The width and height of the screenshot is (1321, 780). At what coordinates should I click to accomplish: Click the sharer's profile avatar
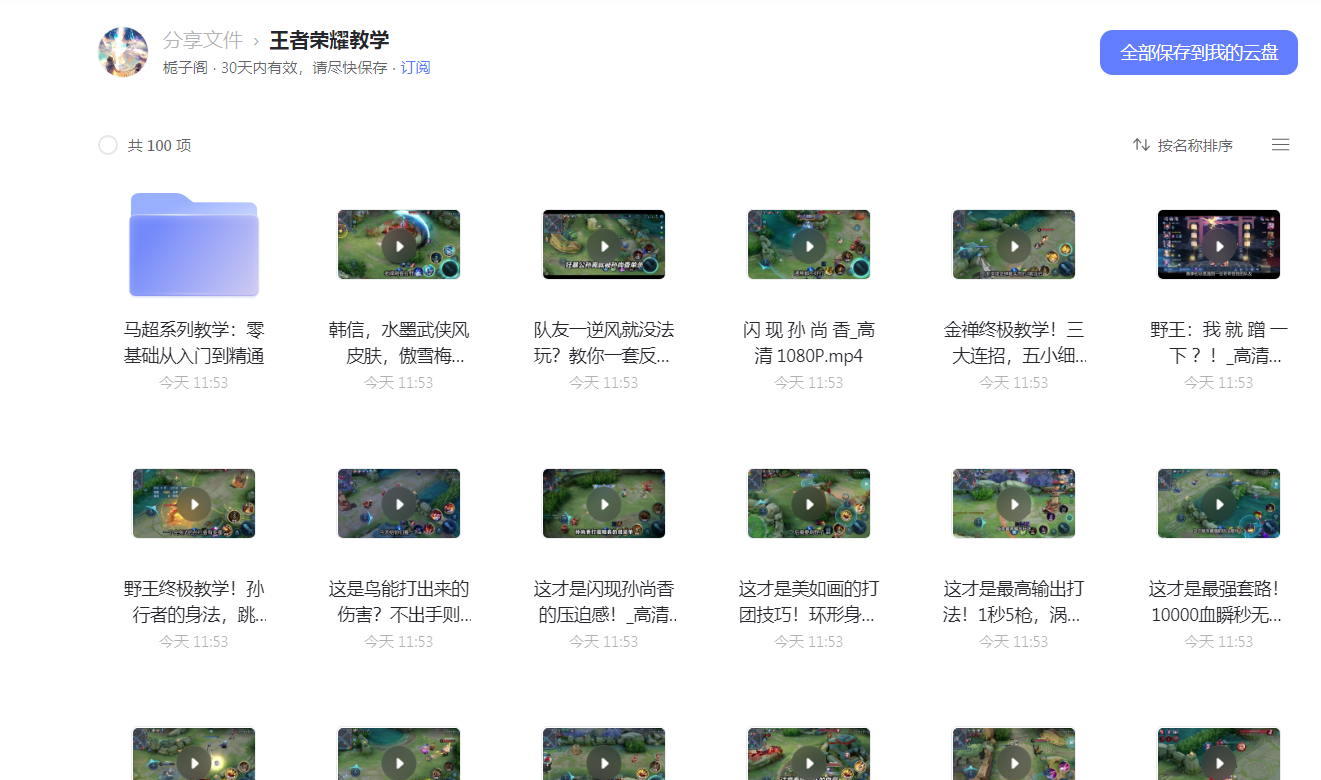(123, 52)
